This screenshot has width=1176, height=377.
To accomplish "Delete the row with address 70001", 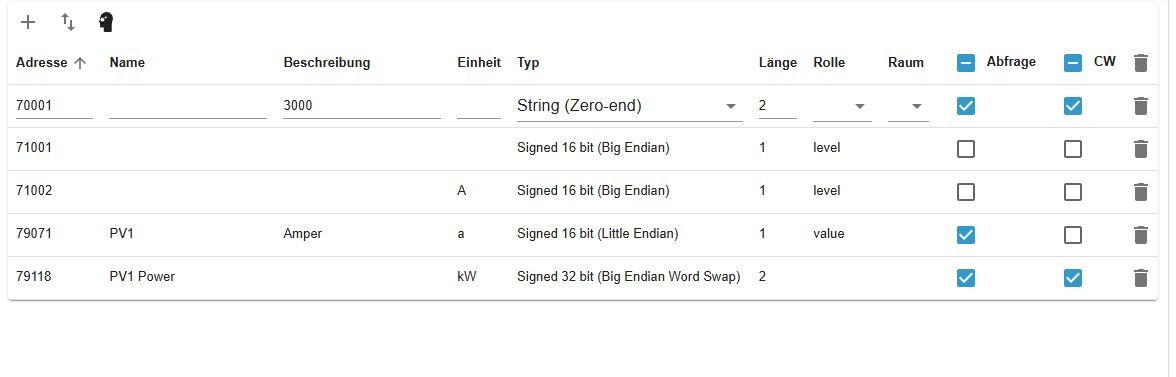I will tap(1141, 106).
